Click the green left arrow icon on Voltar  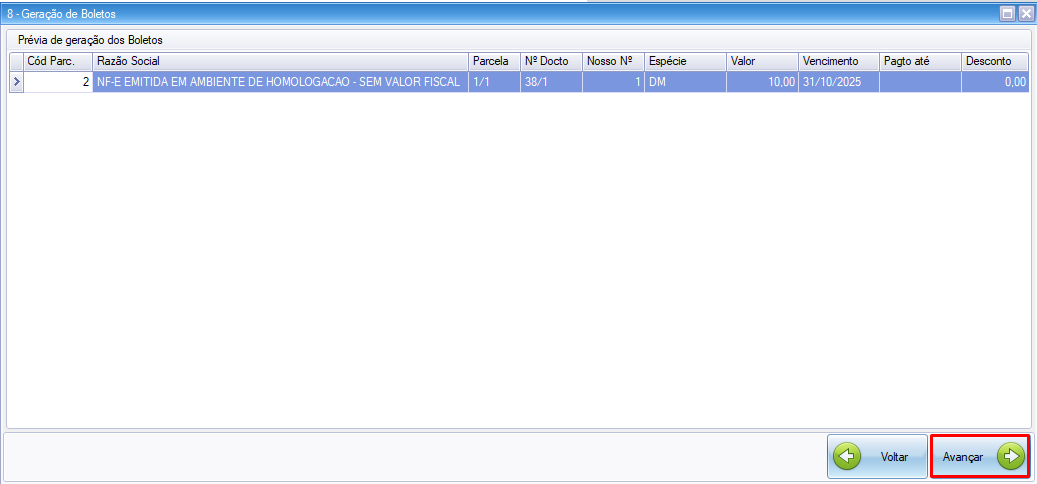click(848, 457)
